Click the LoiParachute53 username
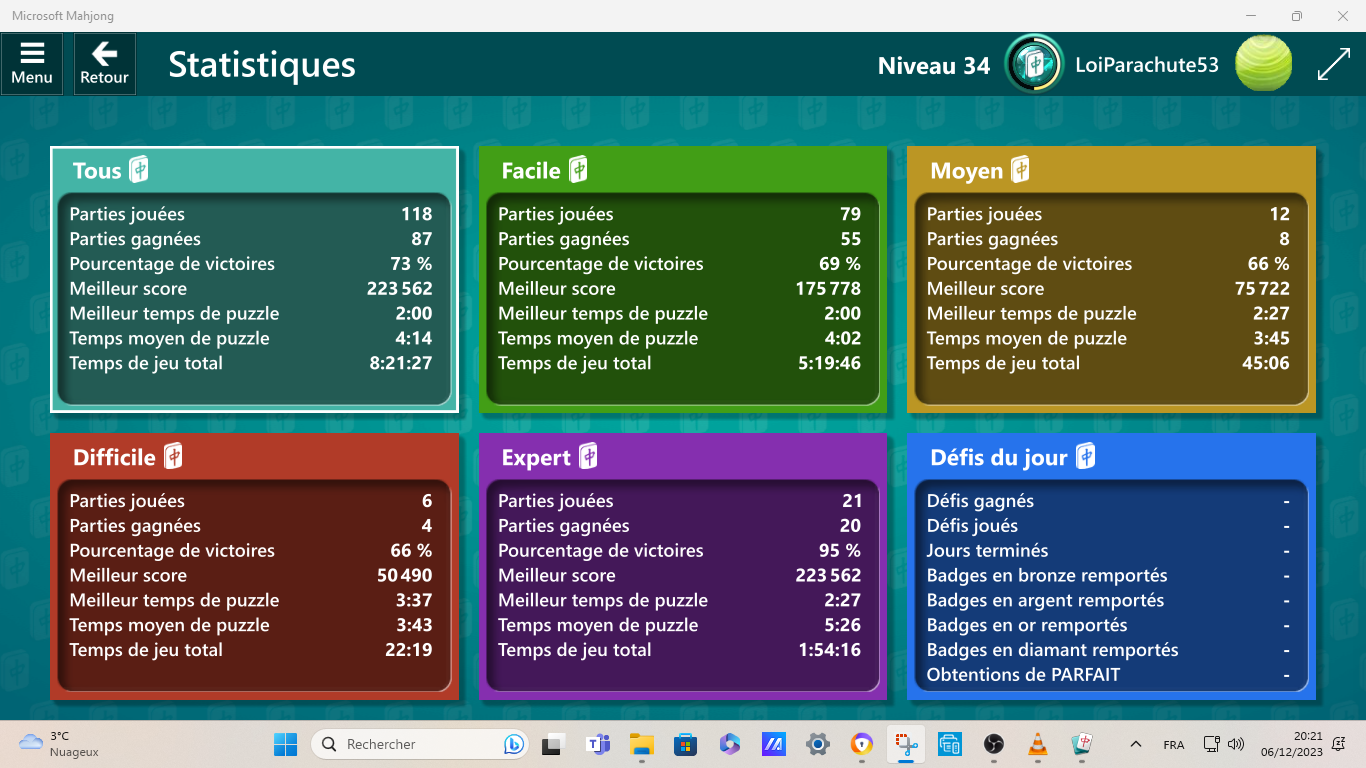 pyautogui.click(x=1147, y=65)
